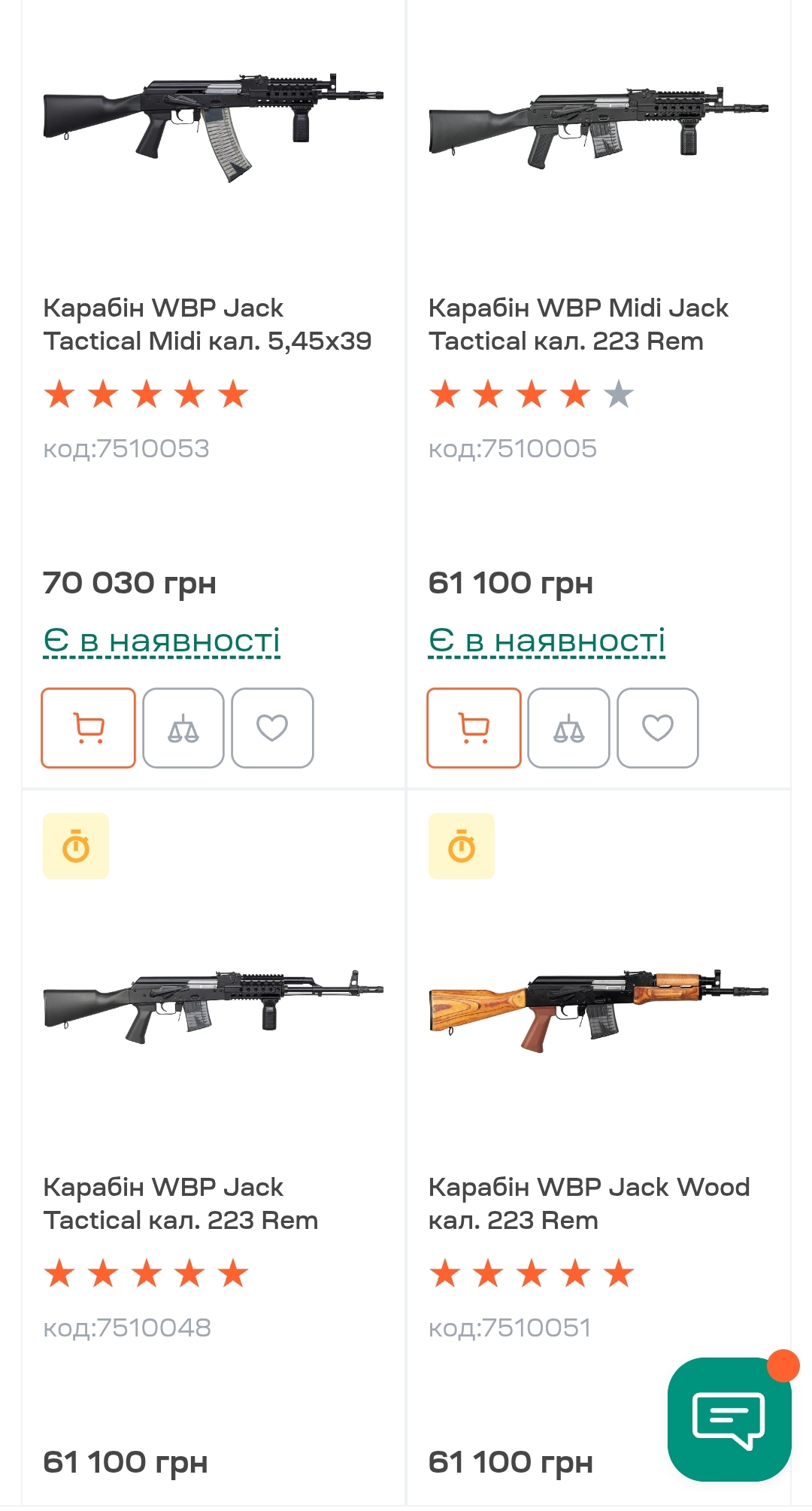Compare the 5,45x39 Jack Tactical Midi carbine
Image resolution: width=812 pixels, height=1511 pixels.
[183, 727]
